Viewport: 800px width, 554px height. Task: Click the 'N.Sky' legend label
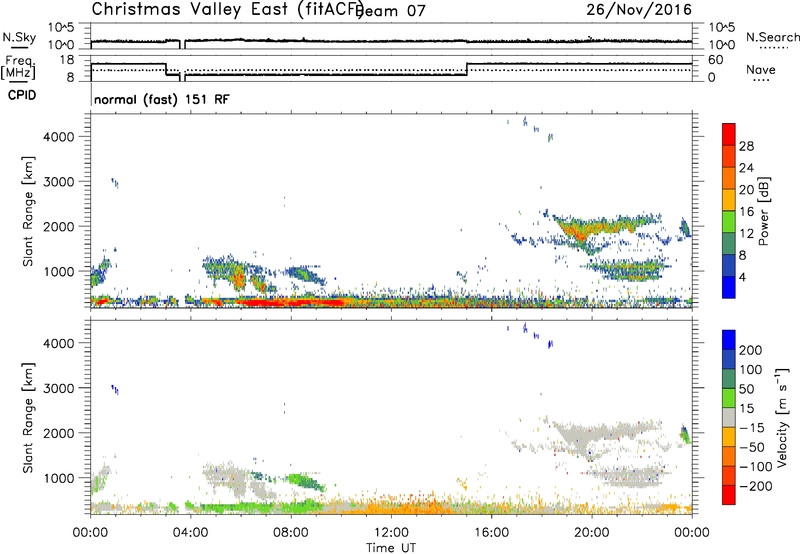tap(19, 37)
